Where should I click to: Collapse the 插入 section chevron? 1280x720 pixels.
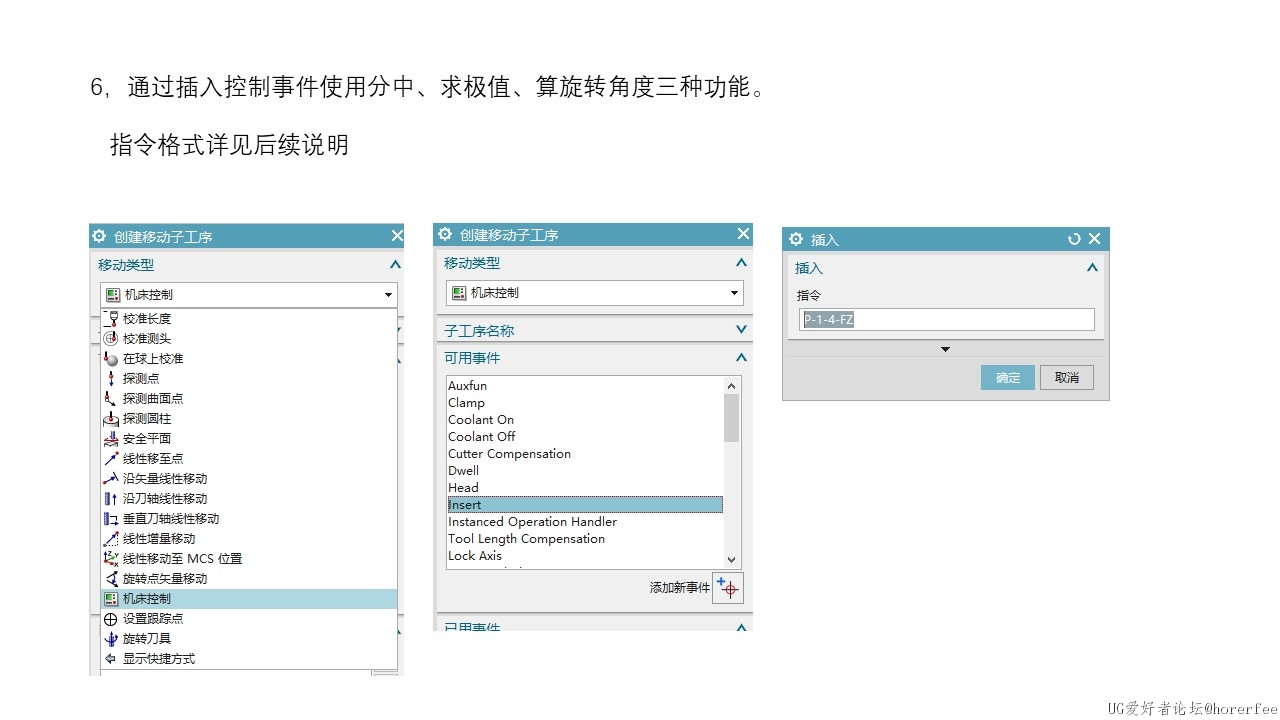tap(1092, 268)
